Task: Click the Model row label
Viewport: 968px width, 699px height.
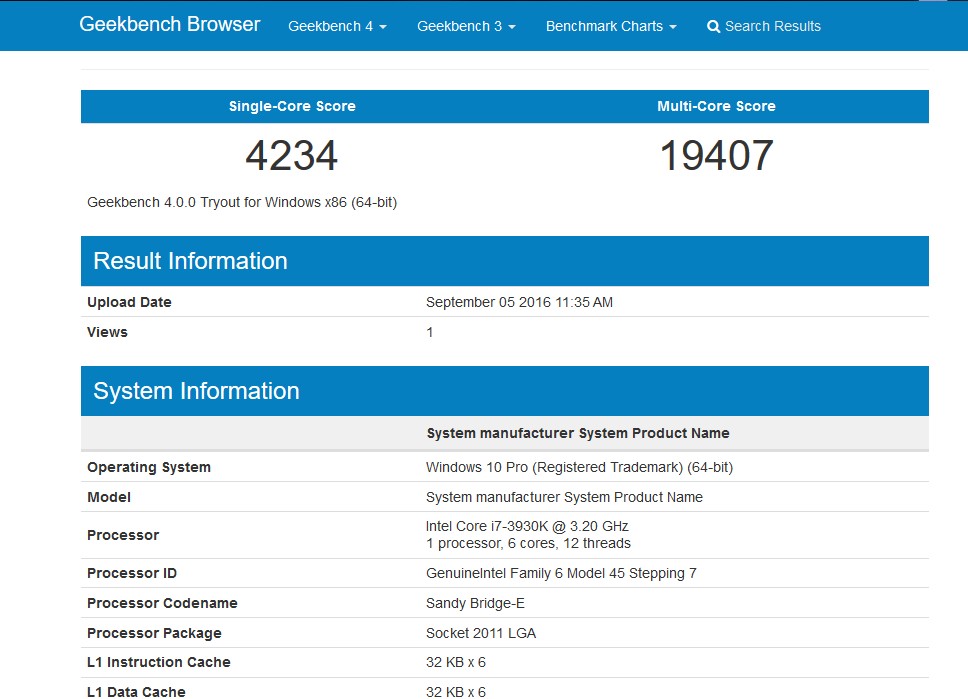Action: coord(109,497)
